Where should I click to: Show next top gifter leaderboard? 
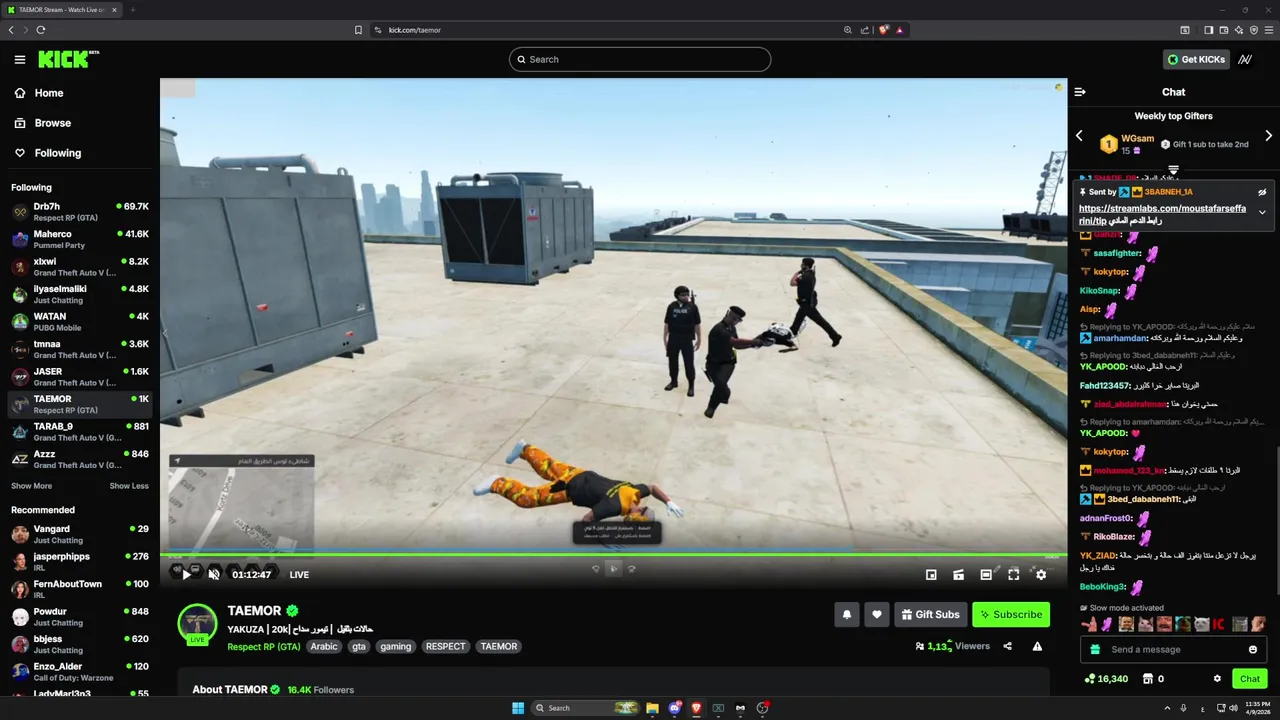click(1269, 136)
